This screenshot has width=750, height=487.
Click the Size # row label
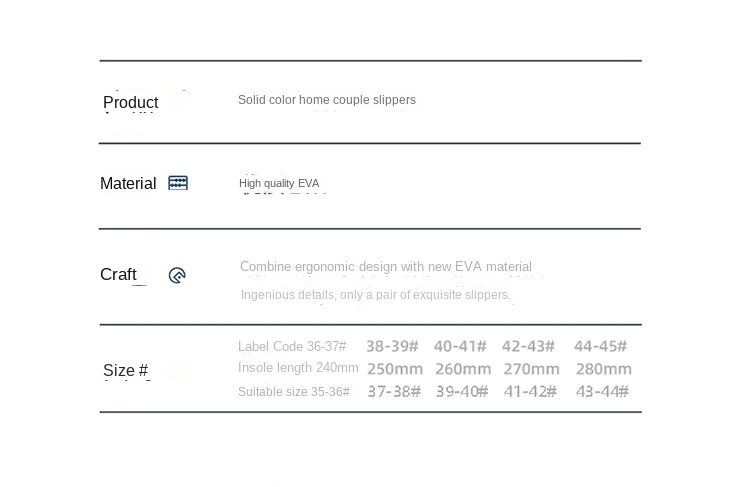coord(125,370)
